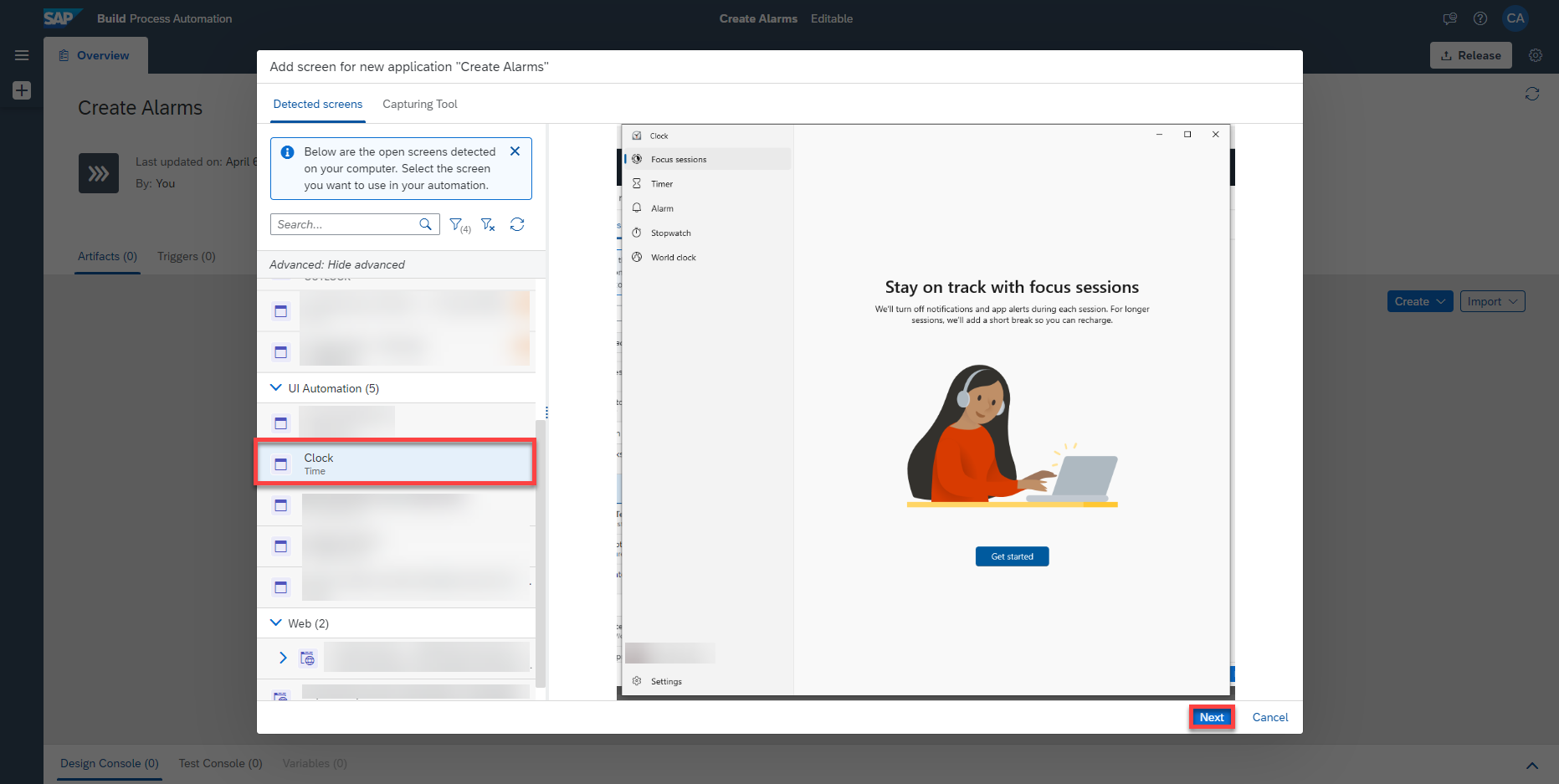
Task: Expand the first Web screen entry chevron
Action: click(283, 658)
